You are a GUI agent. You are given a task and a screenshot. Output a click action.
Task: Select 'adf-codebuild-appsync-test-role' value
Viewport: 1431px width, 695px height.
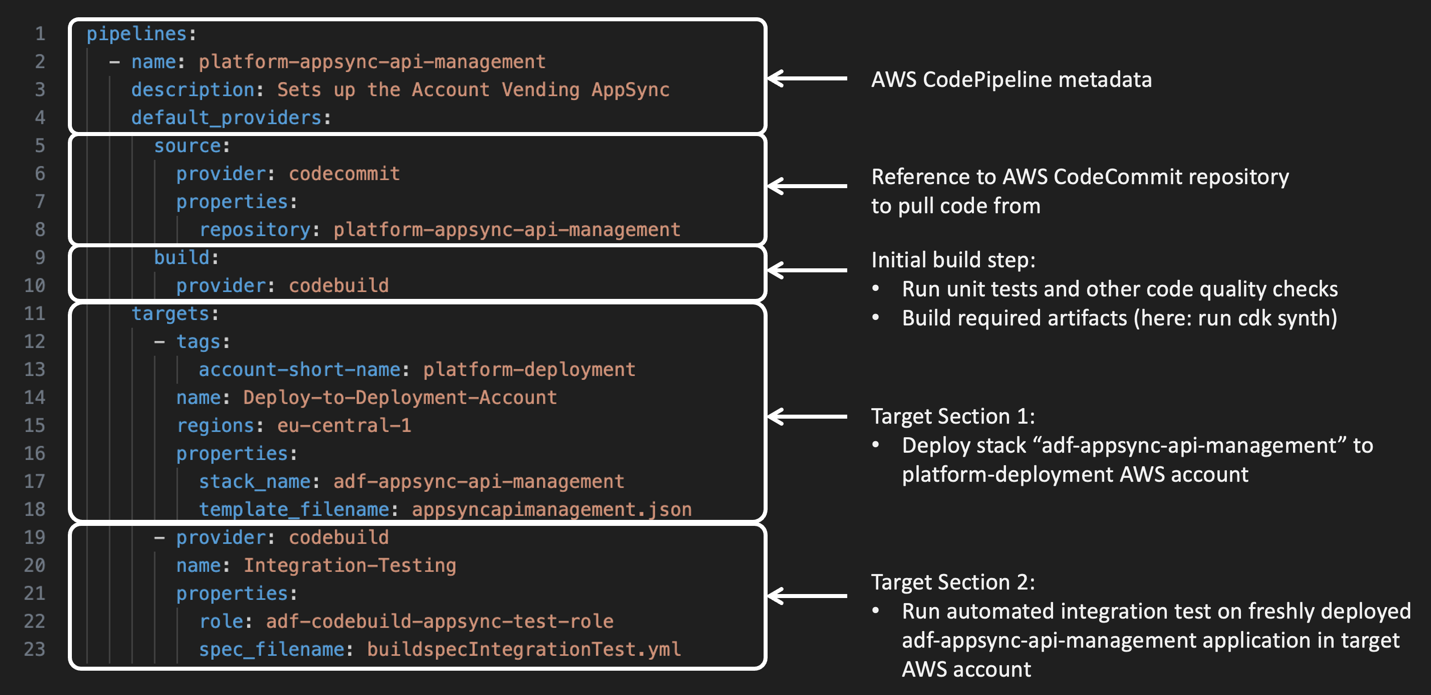click(x=440, y=622)
